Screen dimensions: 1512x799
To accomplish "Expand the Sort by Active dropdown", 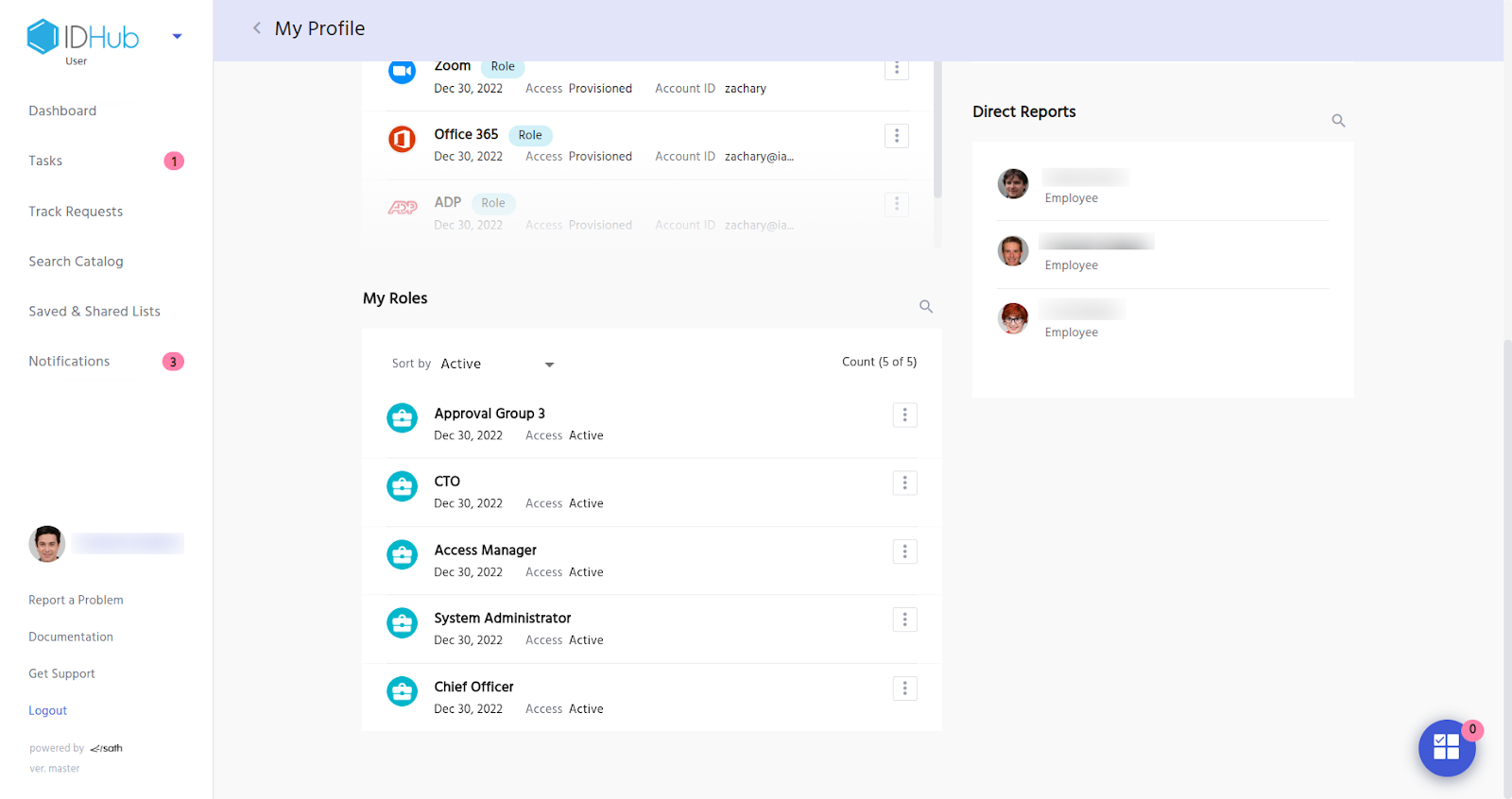I will [x=549, y=365].
